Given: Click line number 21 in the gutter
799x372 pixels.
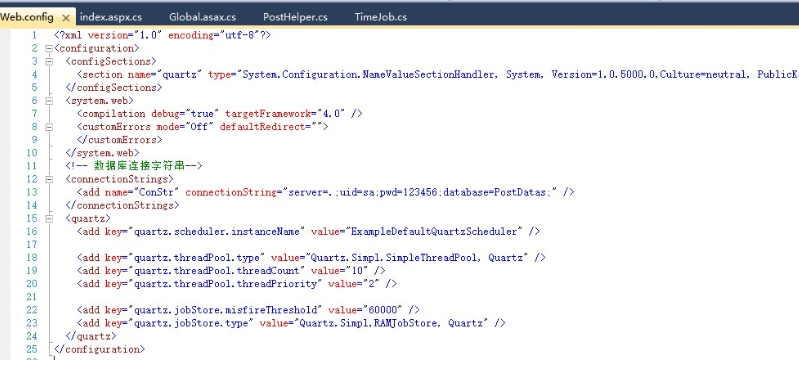Looking at the screenshot, I should [x=32, y=297].
